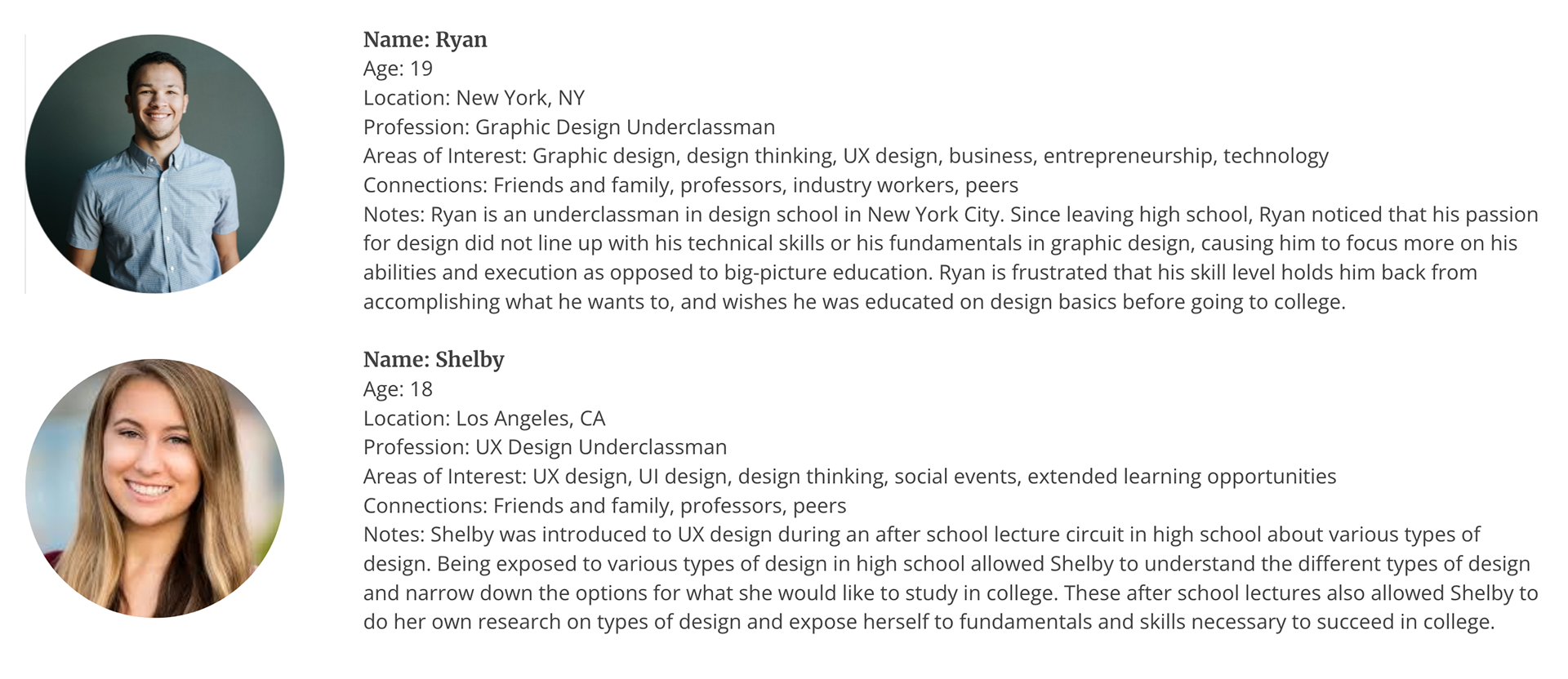Screen dimensions: 1568x679
Task: Click Ryan's 'Areas of Interest' line
Action: (846, 156)
